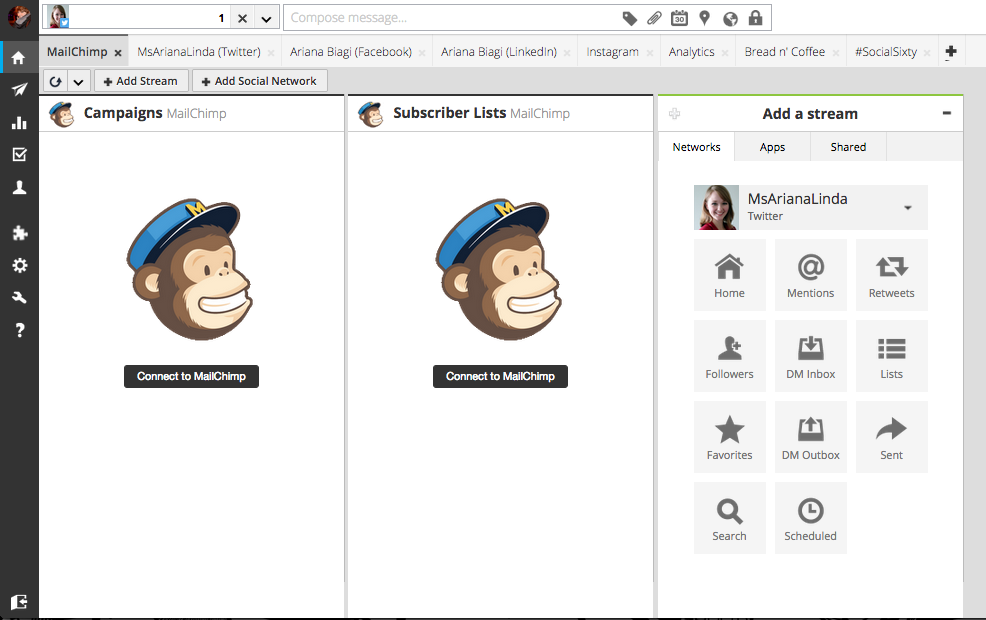Open the Settings gear sidebar icon
The width and height of the screenshot is (986, 620).
click(x=19, y=265)
